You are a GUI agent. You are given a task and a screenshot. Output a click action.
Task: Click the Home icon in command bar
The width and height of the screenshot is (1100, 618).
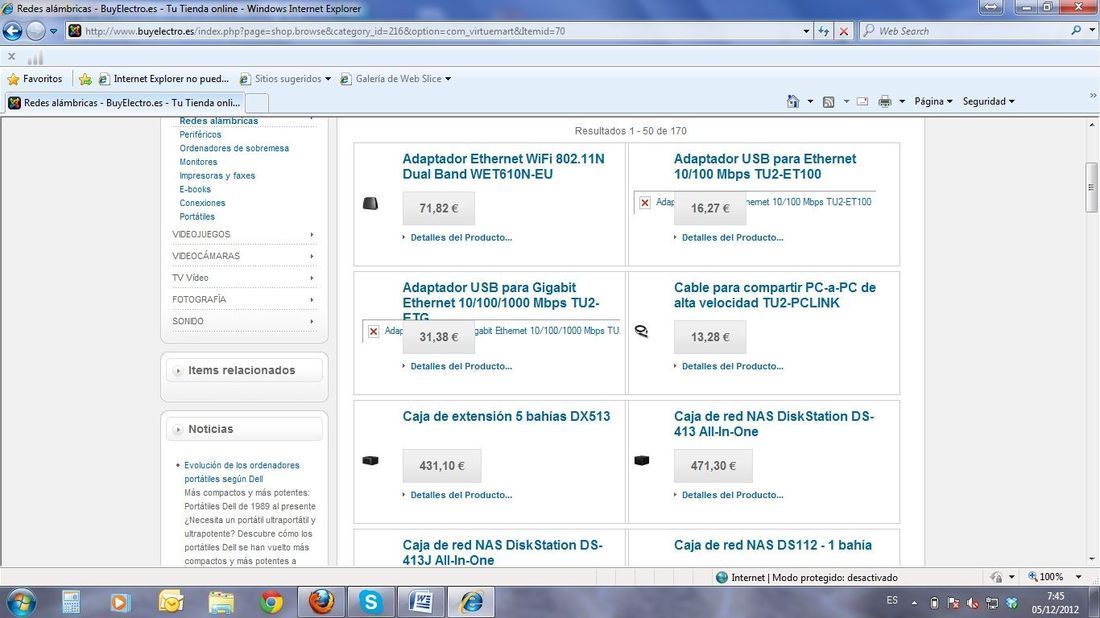(x=793, y=101)
